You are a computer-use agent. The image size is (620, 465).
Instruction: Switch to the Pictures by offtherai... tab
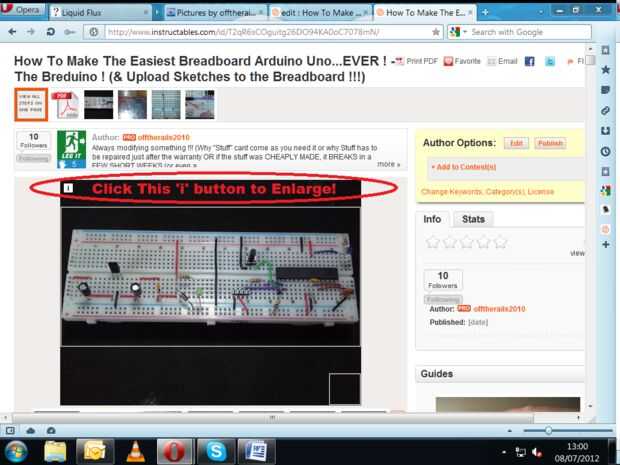215,13
